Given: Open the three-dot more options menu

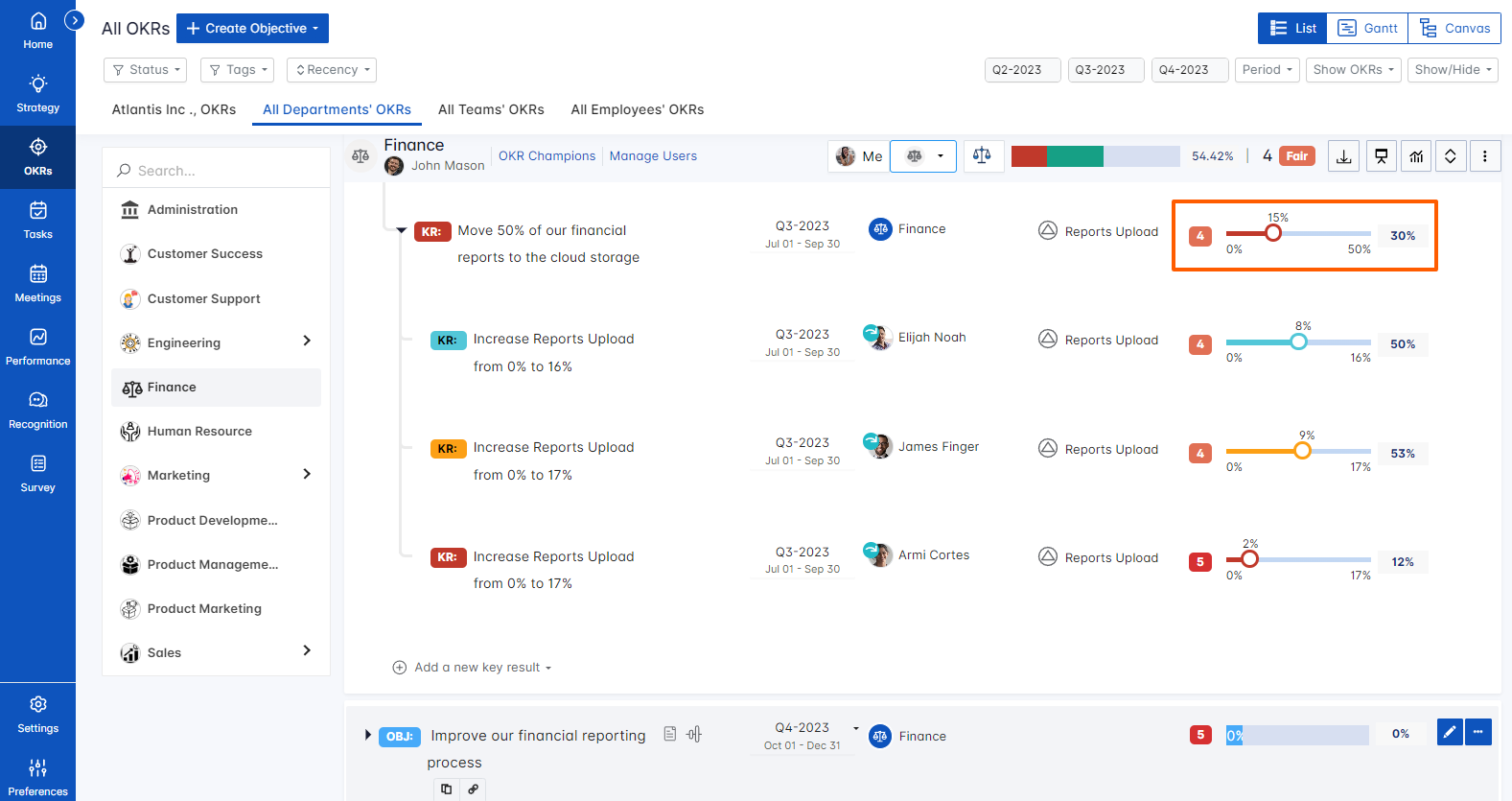Looking at the screenshot, I should [1485, 156].
